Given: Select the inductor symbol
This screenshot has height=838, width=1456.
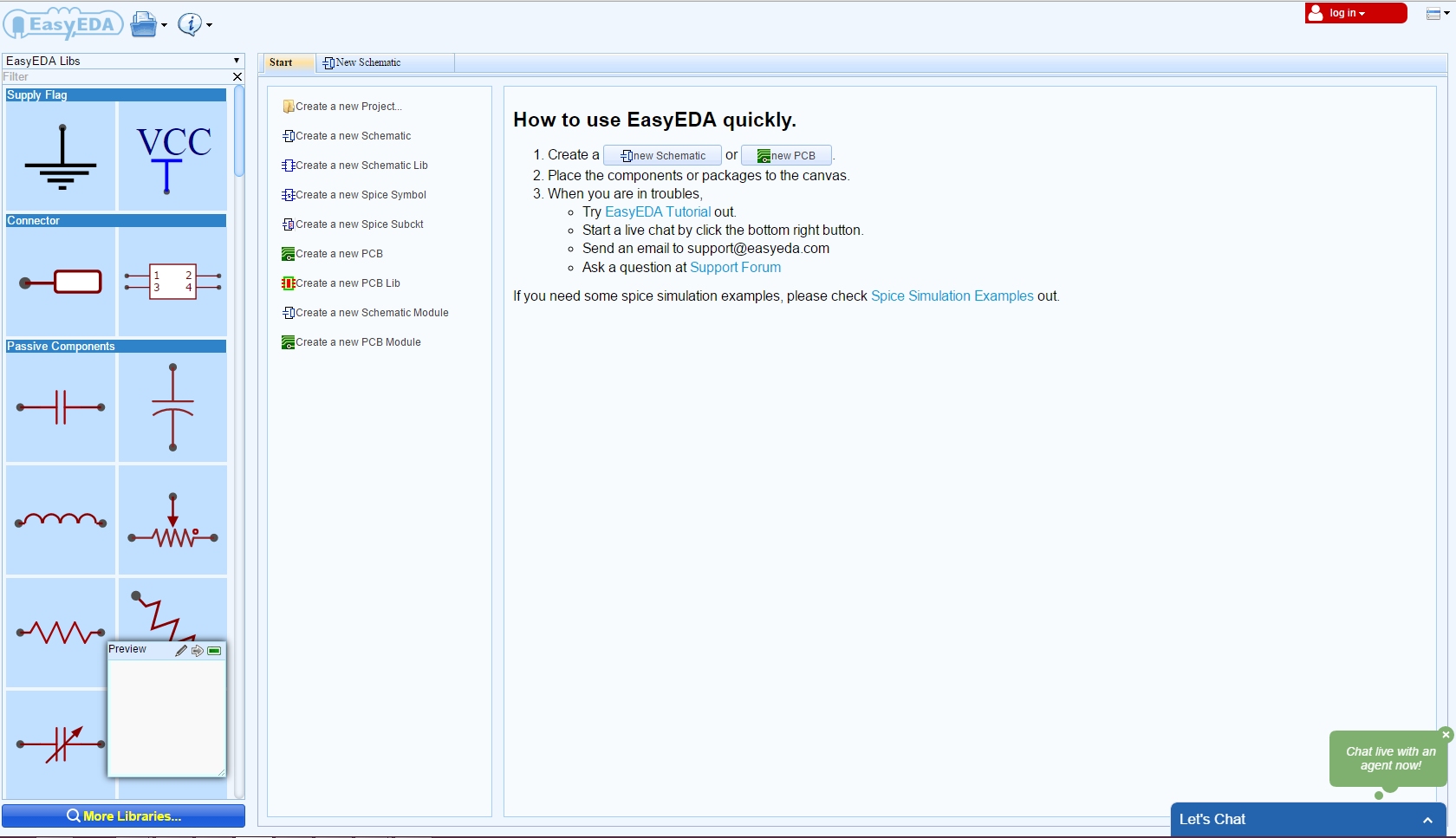Looking at the screenshot, I should tap(61, 520).
